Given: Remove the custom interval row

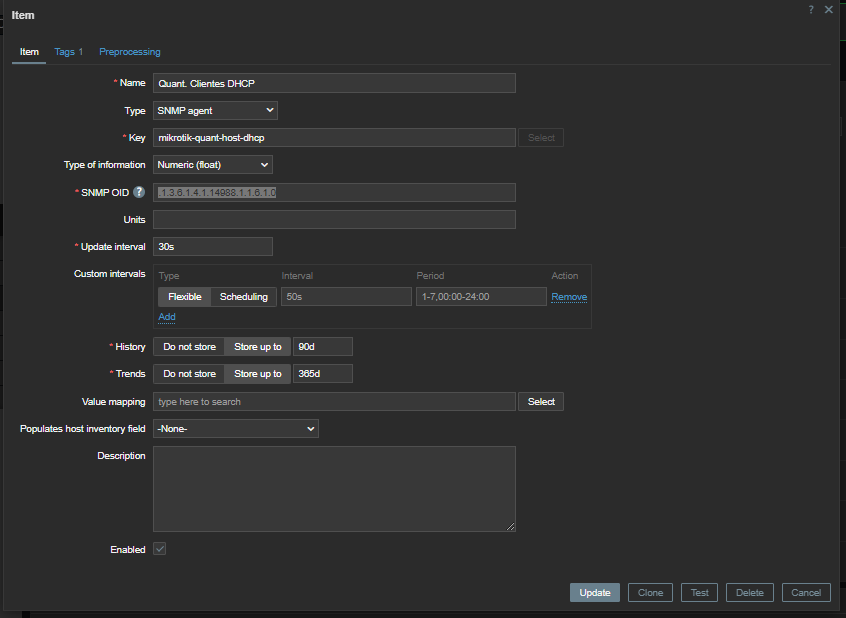Looking at the screenshot, I should coord(569,297).
